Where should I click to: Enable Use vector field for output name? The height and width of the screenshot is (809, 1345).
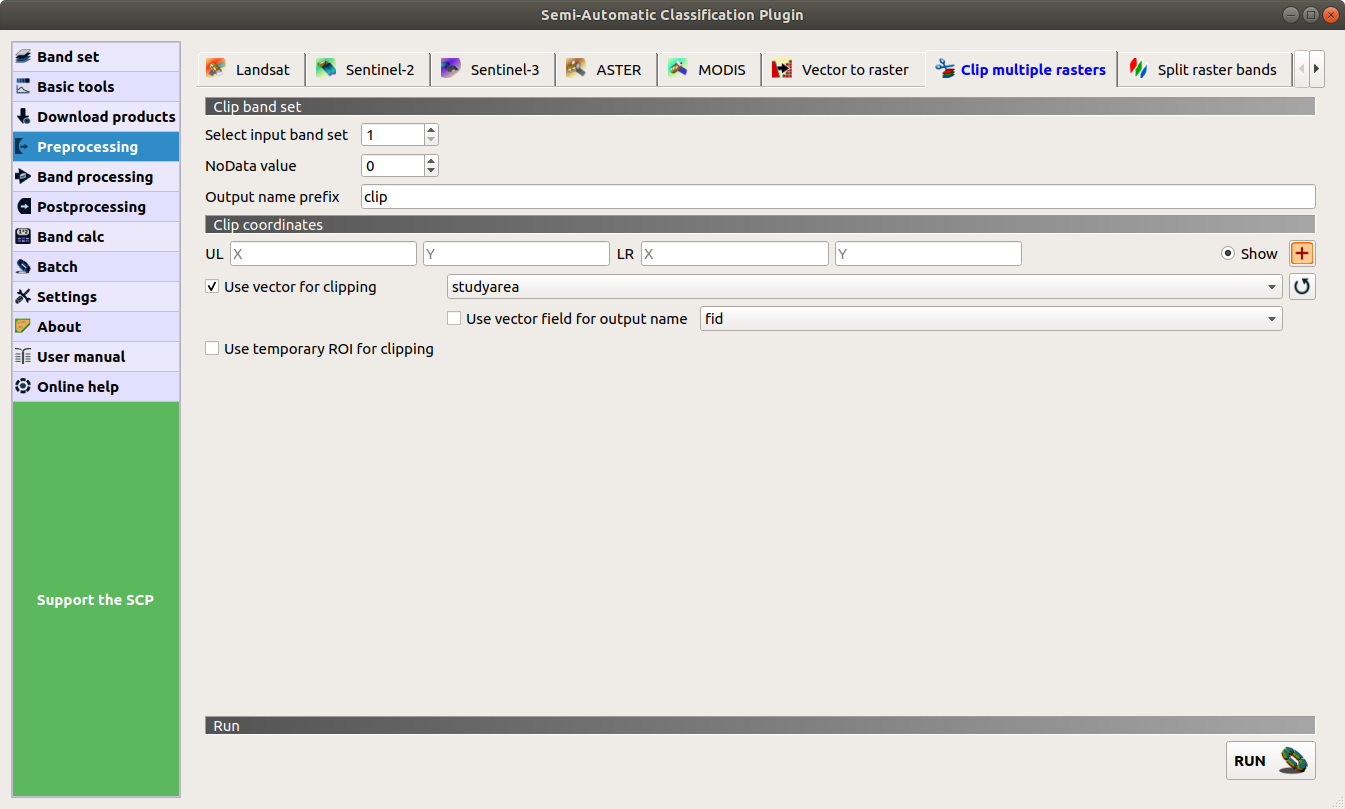tap(454, 319)
